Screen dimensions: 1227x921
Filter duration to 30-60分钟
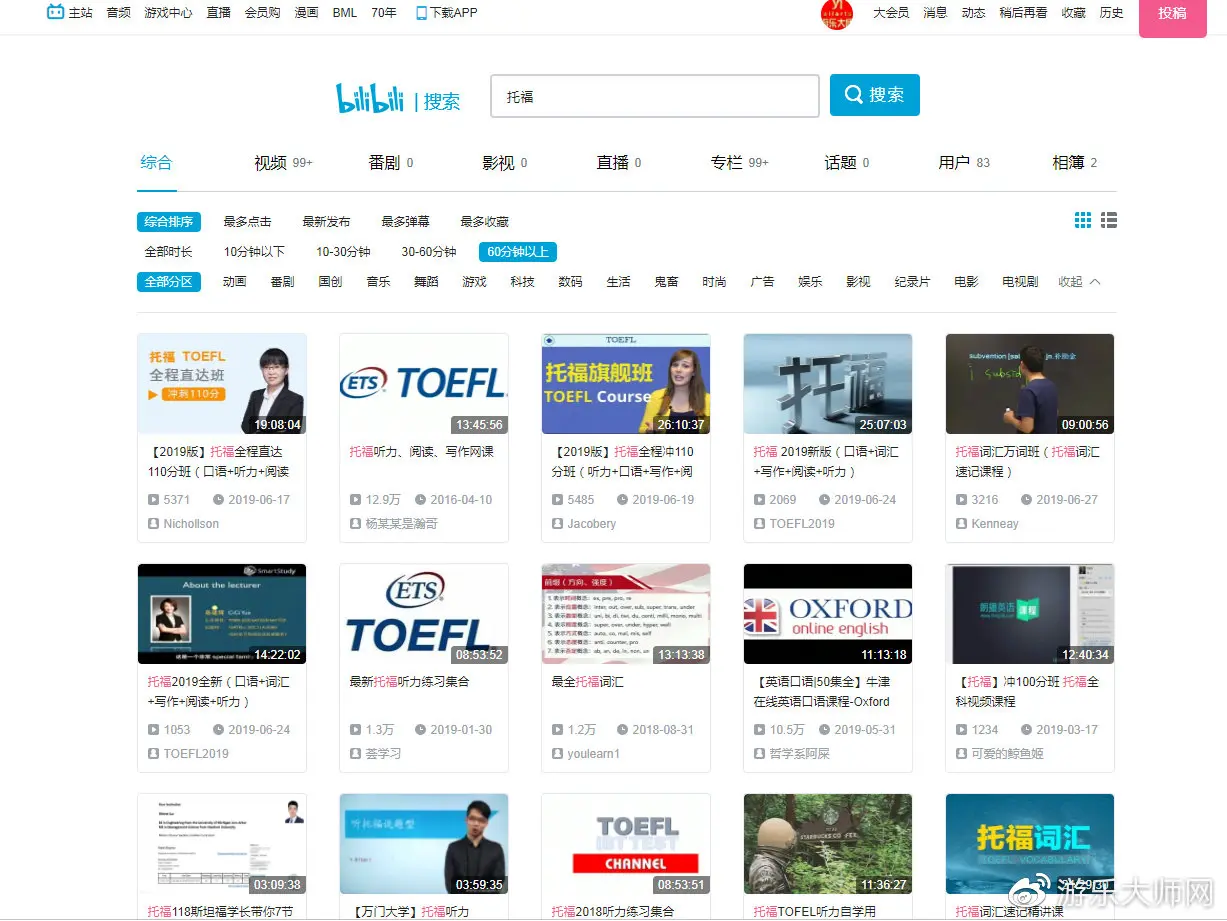(x=429, y=252)
